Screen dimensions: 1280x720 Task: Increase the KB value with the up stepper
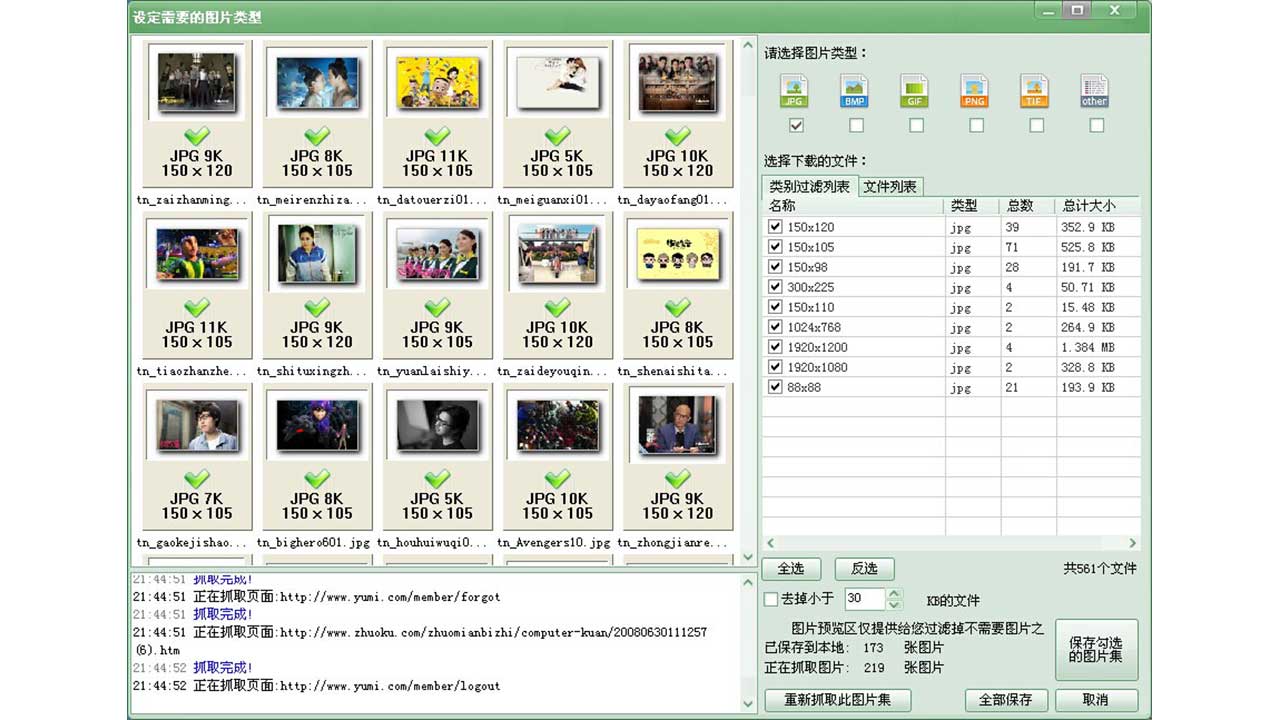[x=894, y=593]
